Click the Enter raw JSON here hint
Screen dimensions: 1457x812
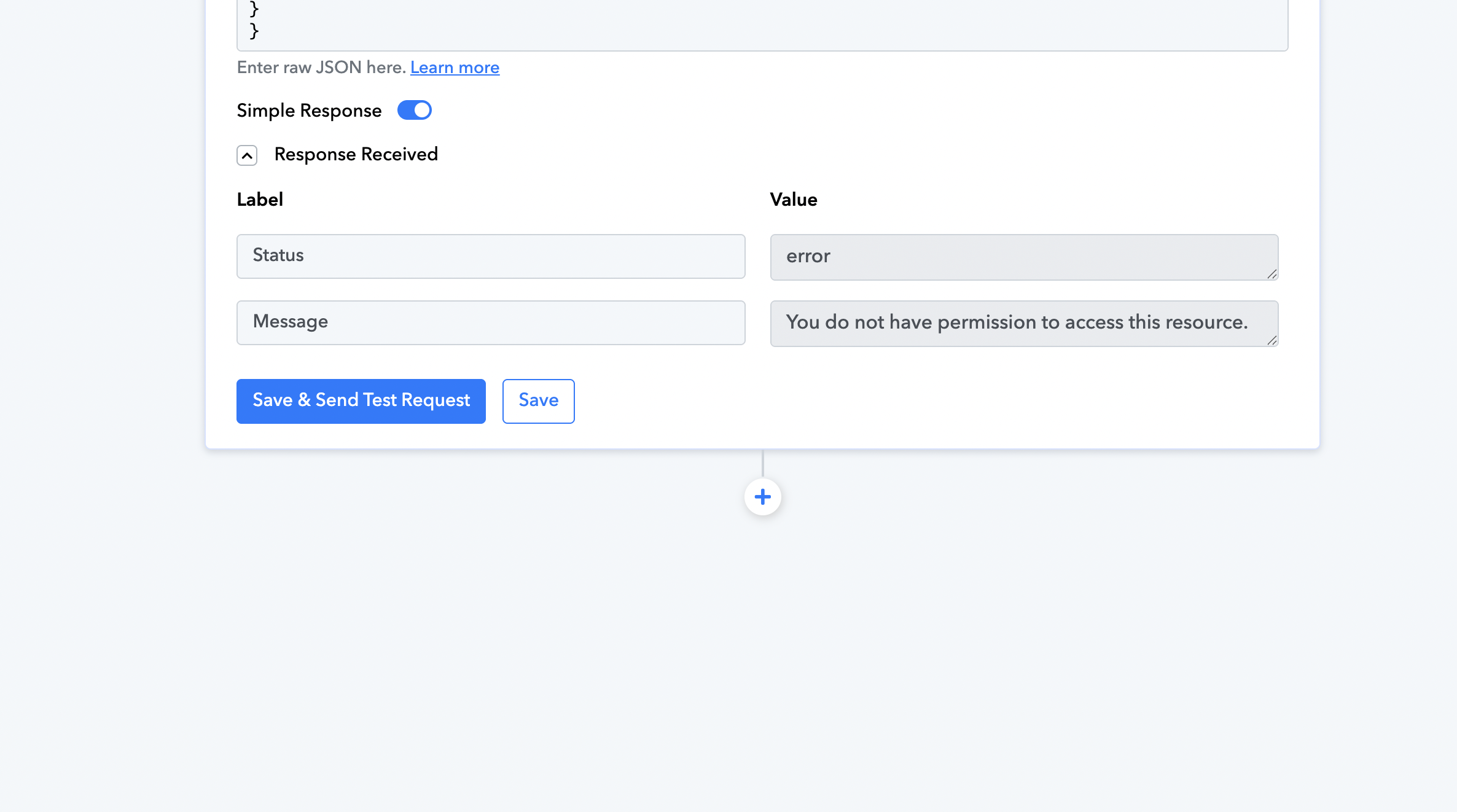click(x=321, y=68)
